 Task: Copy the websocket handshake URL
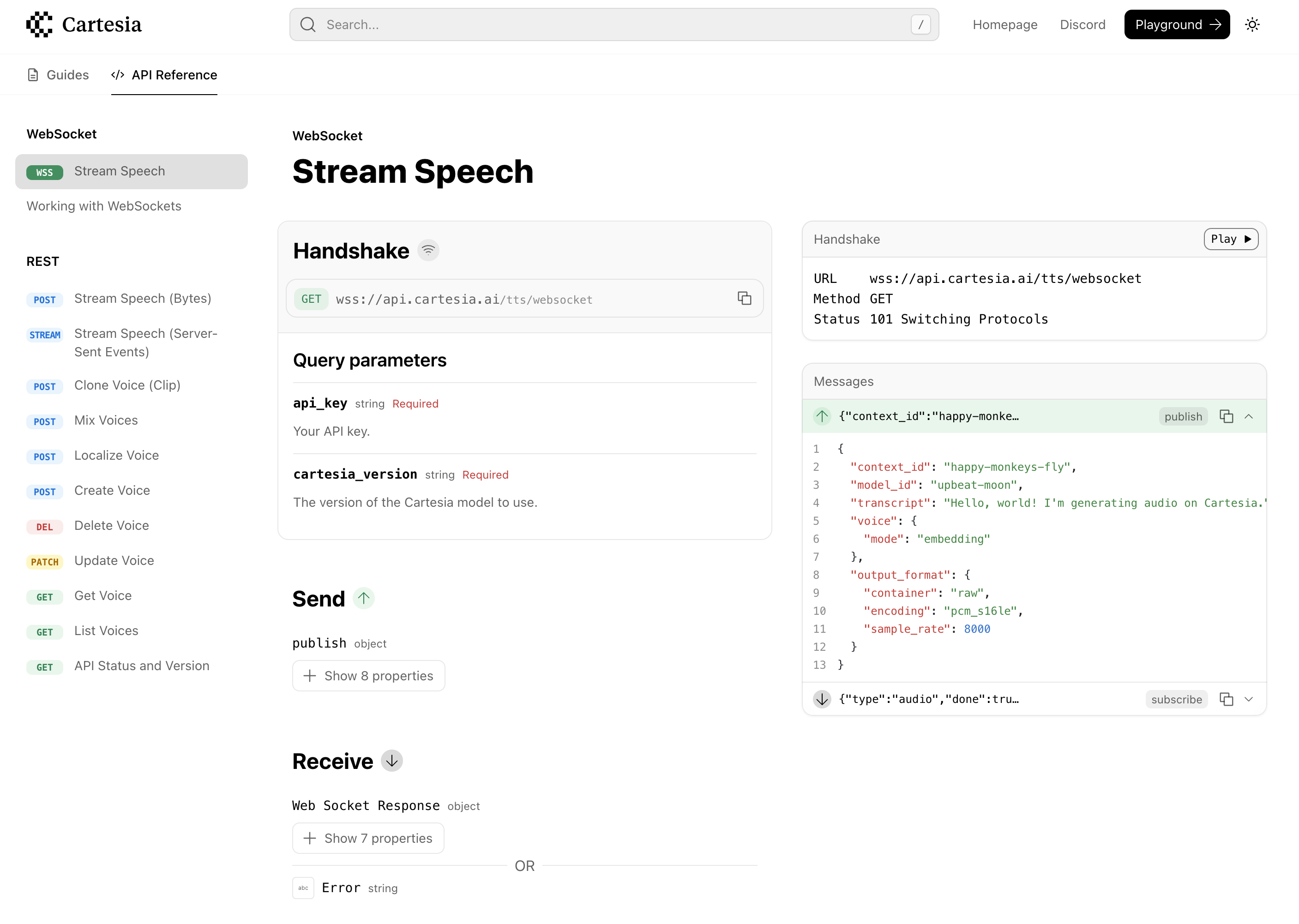click(x=744, y=298)
